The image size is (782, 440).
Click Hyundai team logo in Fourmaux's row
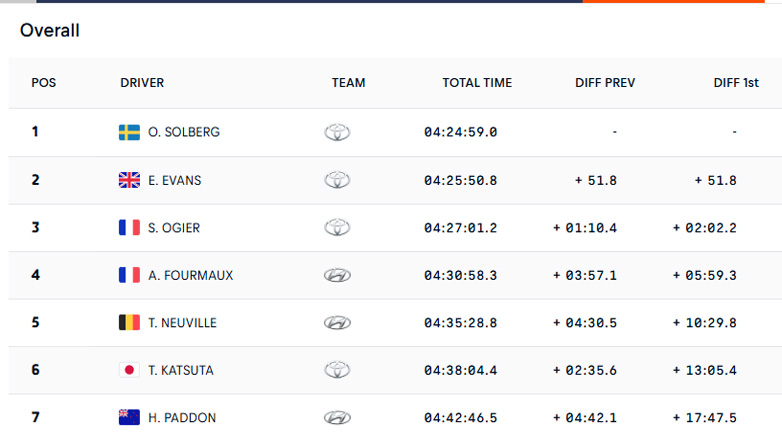(337, 275)
